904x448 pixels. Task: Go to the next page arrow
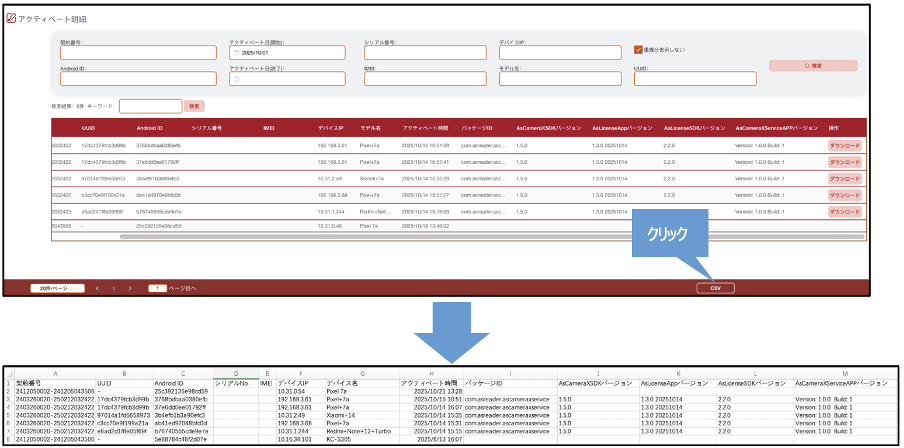point(130,288)
